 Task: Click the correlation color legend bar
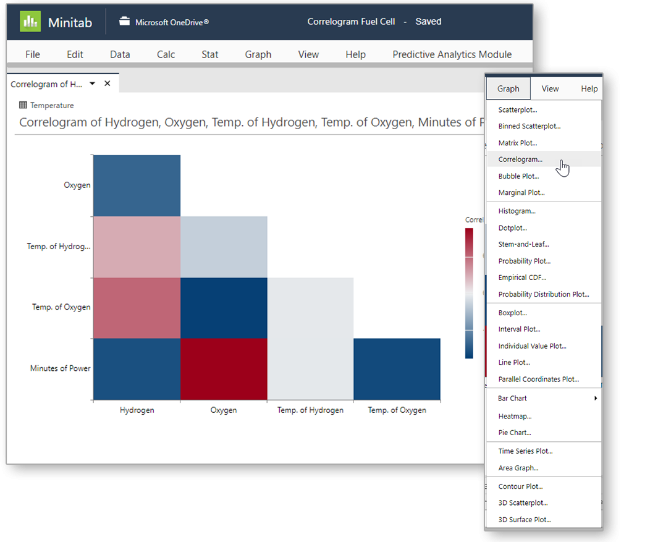[x=469, y=293]
